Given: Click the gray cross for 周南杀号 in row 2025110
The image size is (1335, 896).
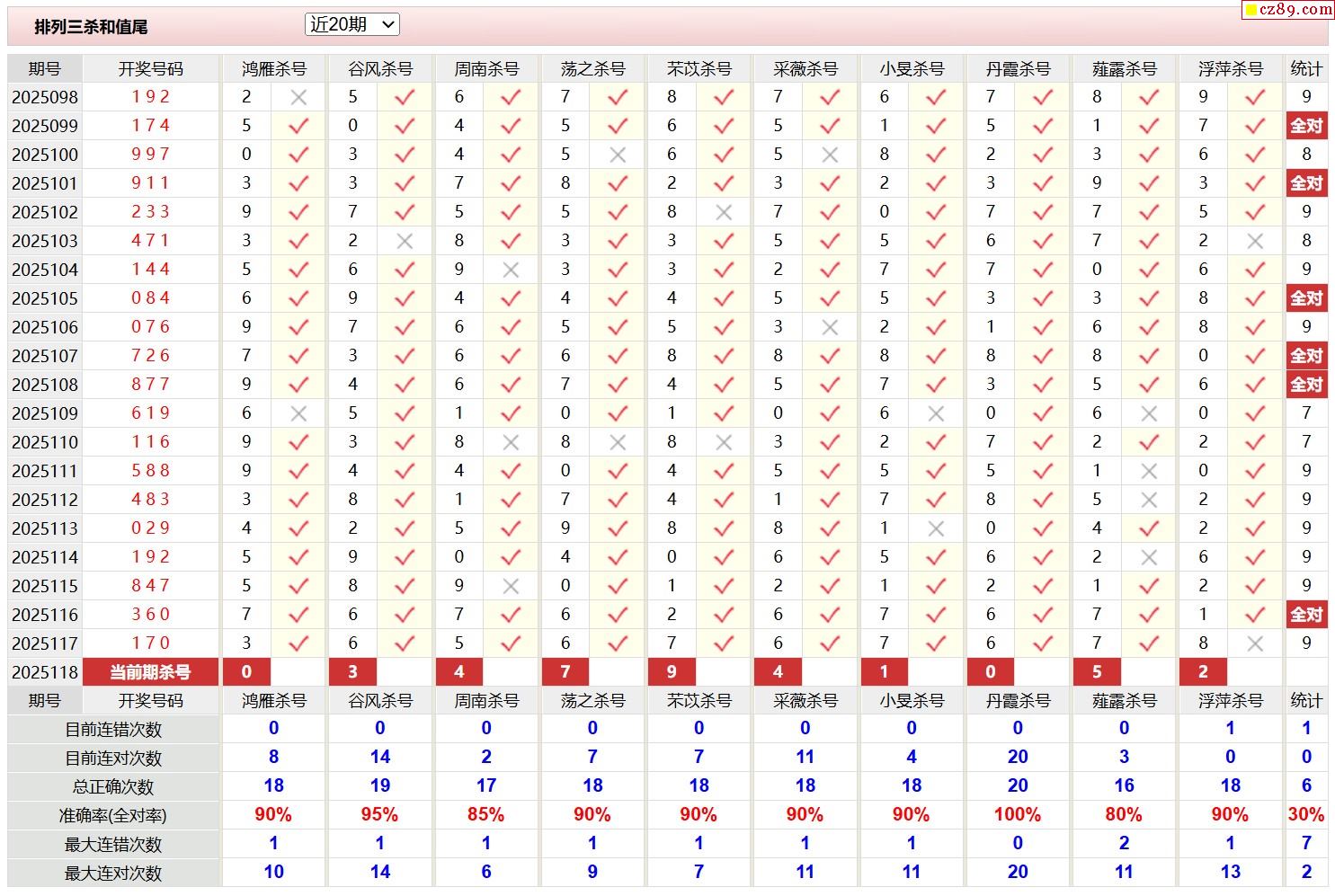Looking at the screenshot, I should [x=511, y=442].
